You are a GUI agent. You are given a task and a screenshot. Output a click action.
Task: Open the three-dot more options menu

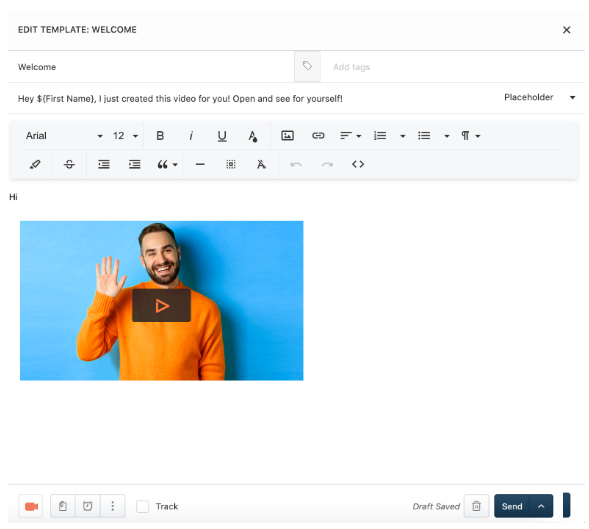point(112,506)
